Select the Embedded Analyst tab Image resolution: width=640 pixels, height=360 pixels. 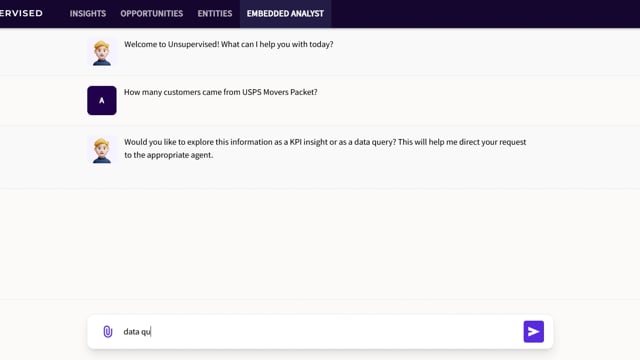pyautogui.click(x=285, y=13)
